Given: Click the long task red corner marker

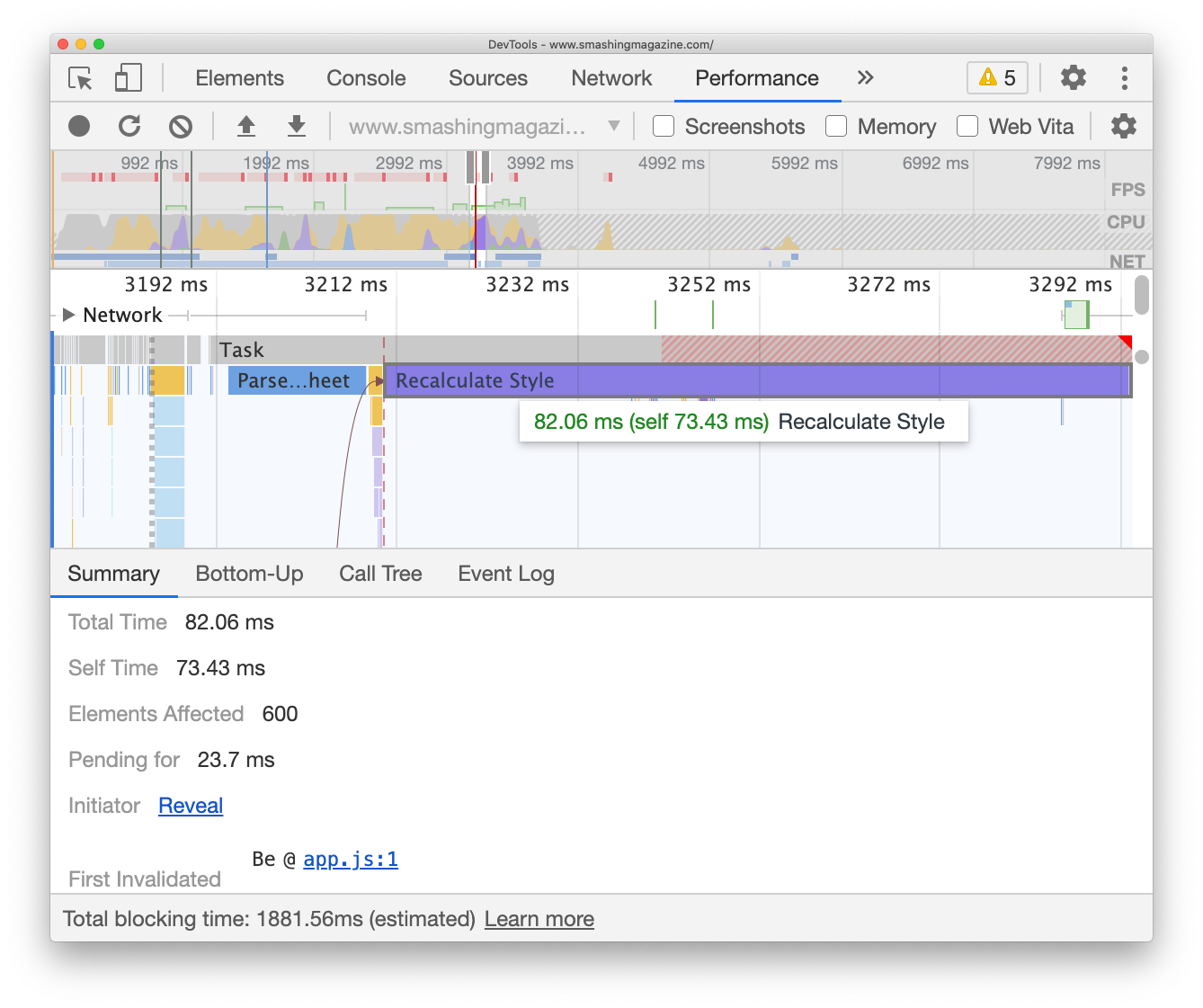Looking at the screenshot, I should [x=1125, y=342].
